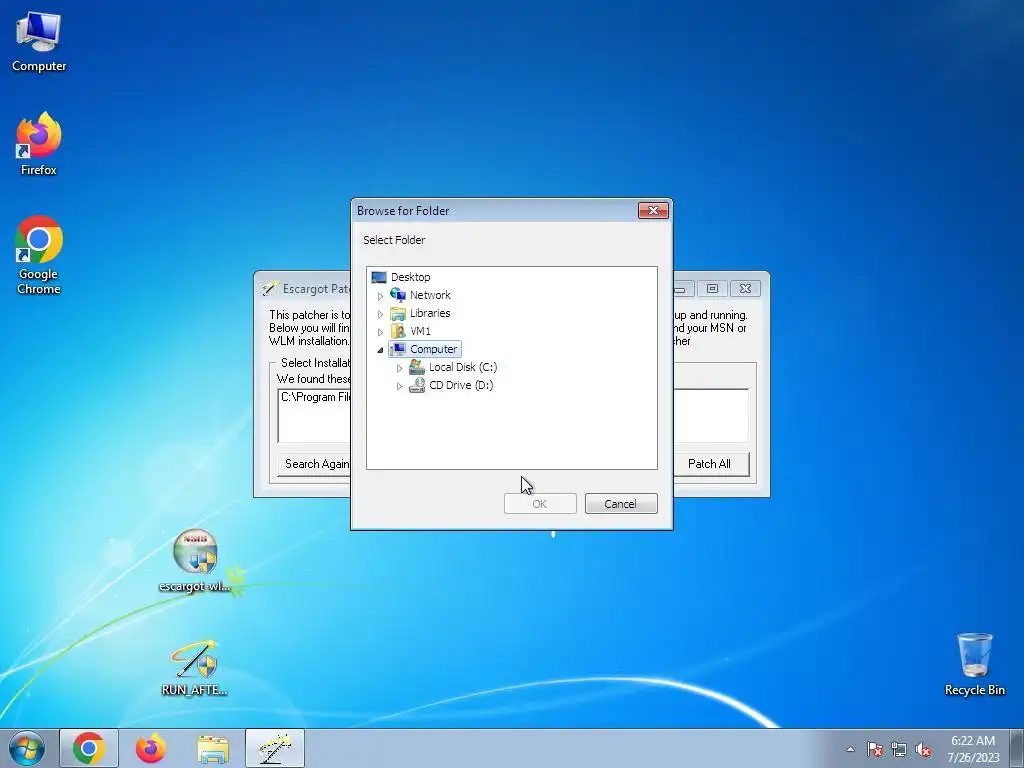Switch to Firefox in the taskbar
The image size is (1024, 768).
150,748
